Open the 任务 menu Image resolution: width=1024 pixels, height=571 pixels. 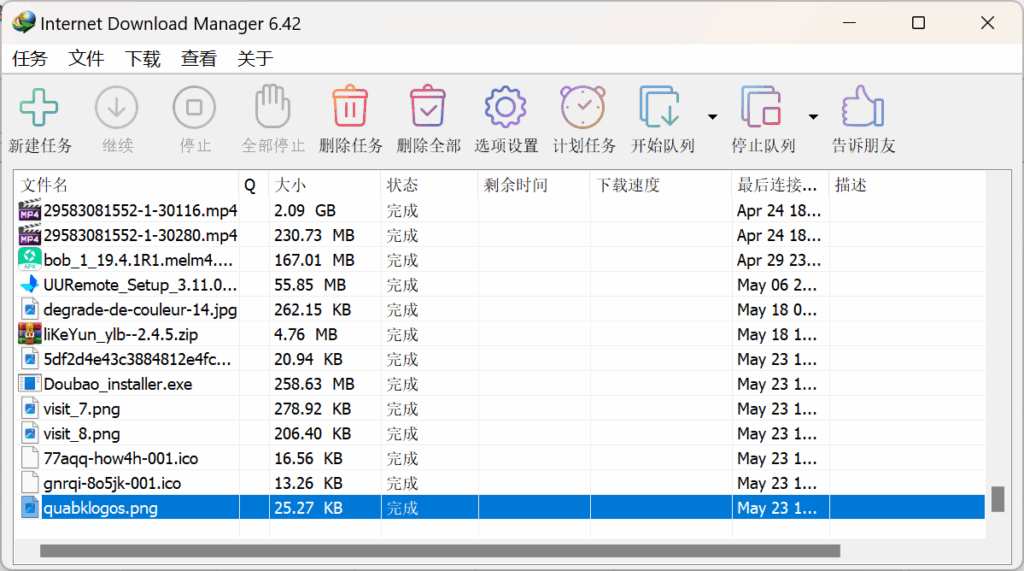[x=29, y=59]
